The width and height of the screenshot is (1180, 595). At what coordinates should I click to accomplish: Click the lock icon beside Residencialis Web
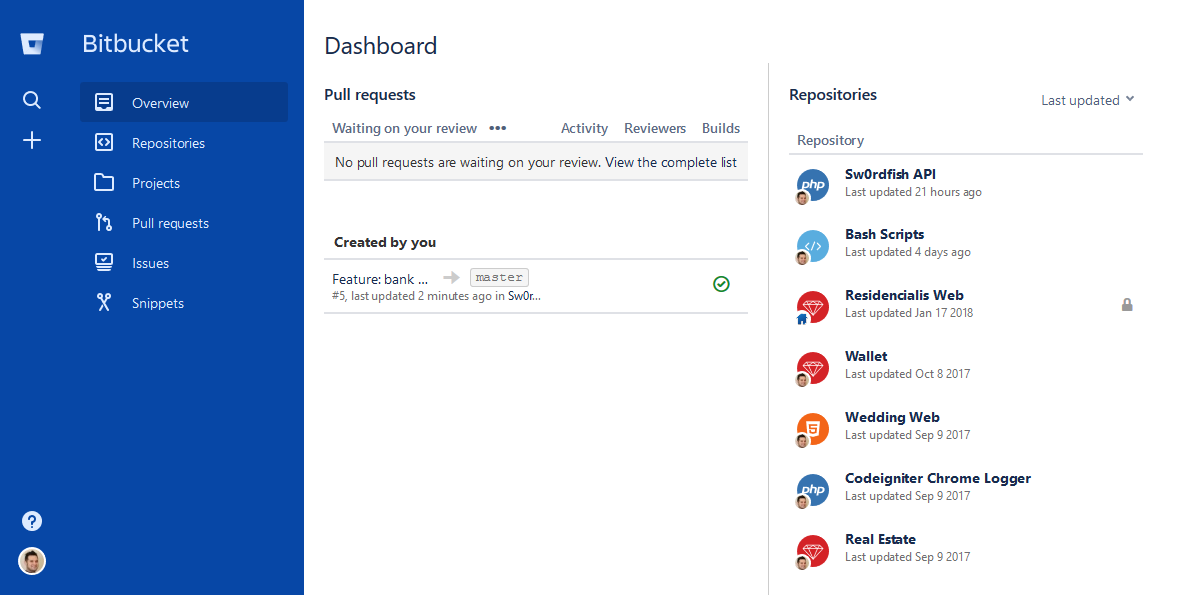(x=1127, y=305)
